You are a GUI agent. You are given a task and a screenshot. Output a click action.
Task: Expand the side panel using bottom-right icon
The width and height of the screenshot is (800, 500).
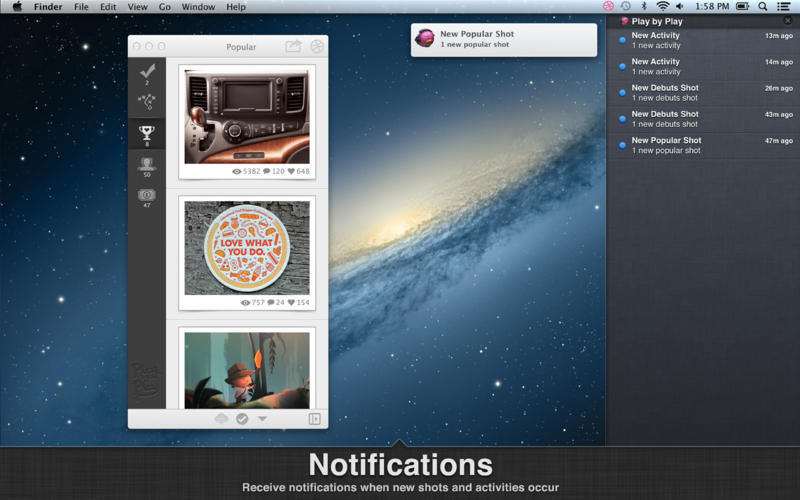pyautogui.click(x=315, y=419)
